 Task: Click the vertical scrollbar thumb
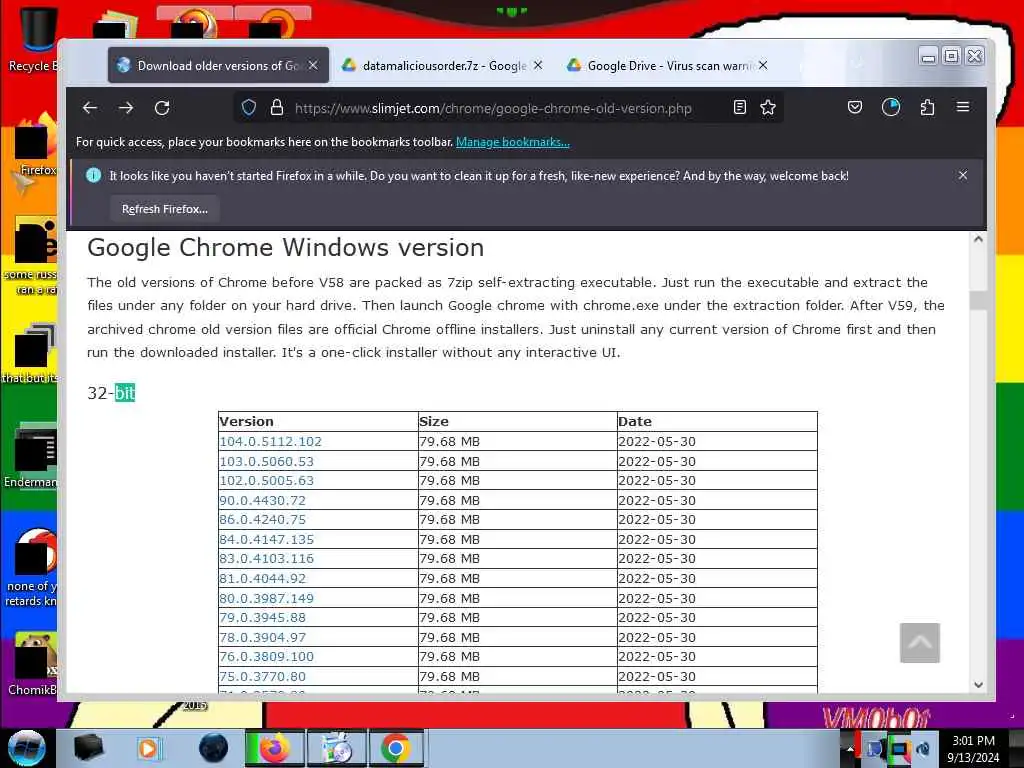[978, 300]
